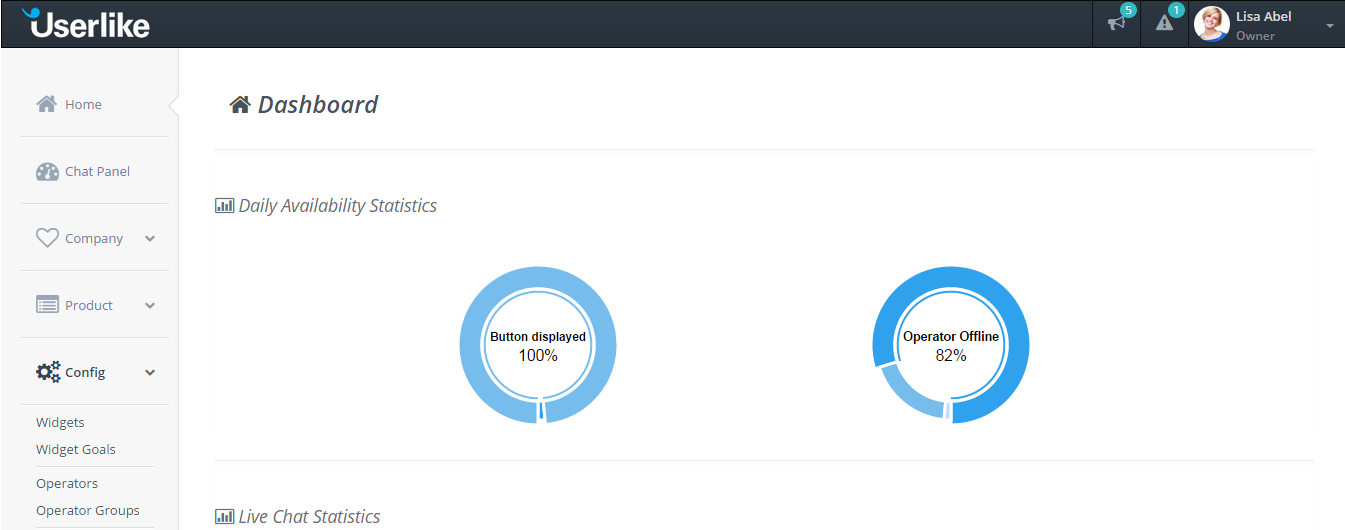
Task: Click Lisa Abel's profile avatar
Action: [x=1212, y=24]
